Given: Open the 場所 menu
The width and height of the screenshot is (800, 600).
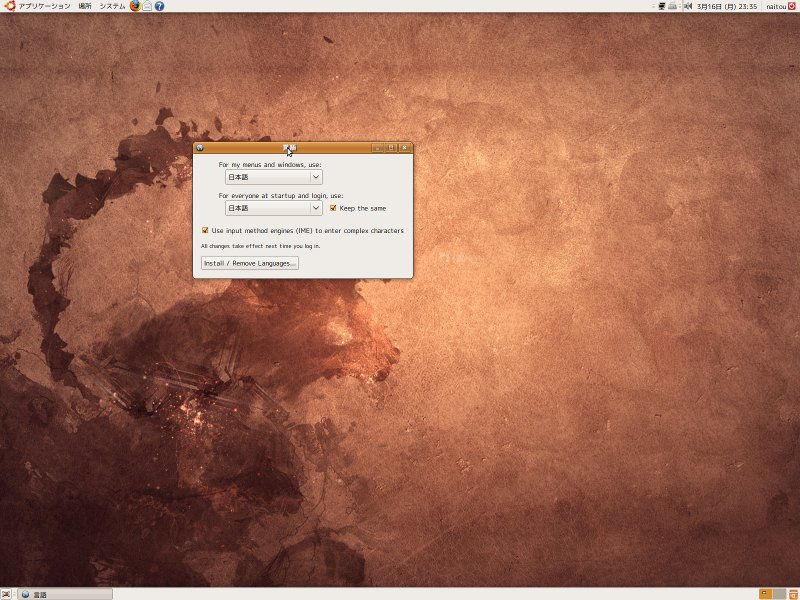Looking at the screenshot, I should pyautogui.click(x=85, y=6).
